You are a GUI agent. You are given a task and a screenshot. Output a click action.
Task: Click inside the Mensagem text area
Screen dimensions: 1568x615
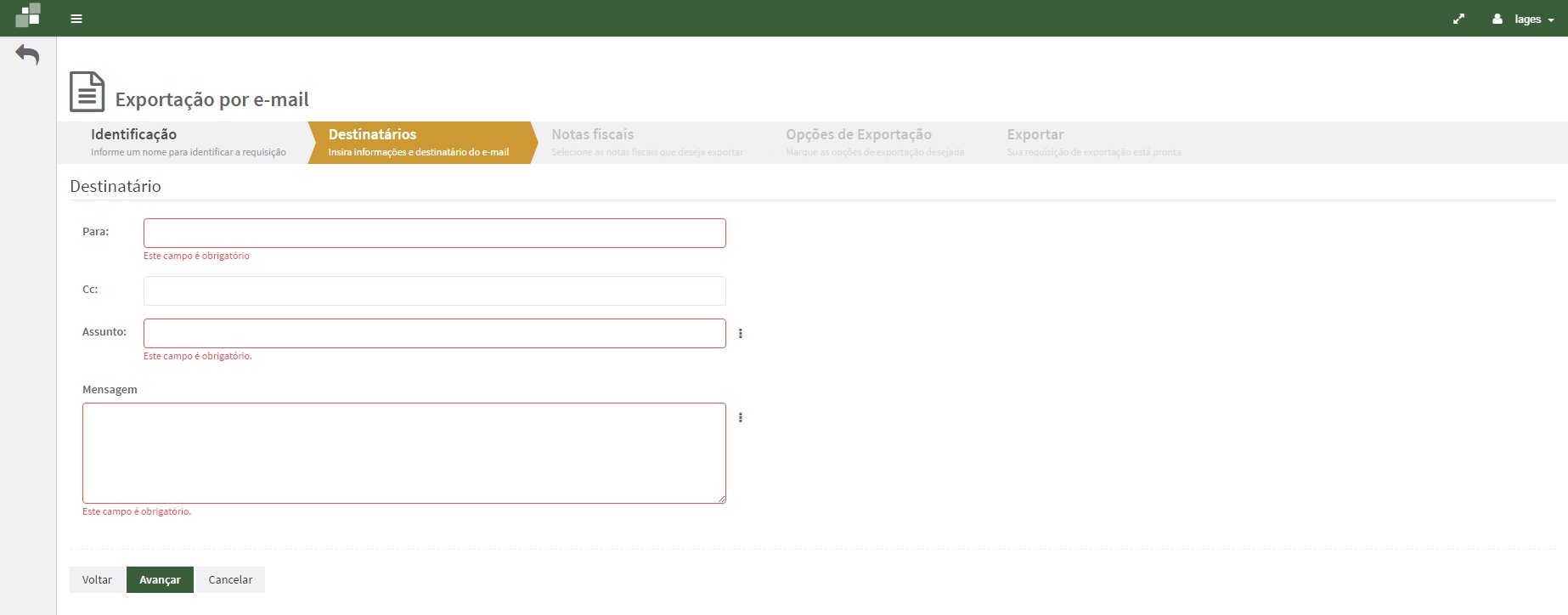(404, 454)
